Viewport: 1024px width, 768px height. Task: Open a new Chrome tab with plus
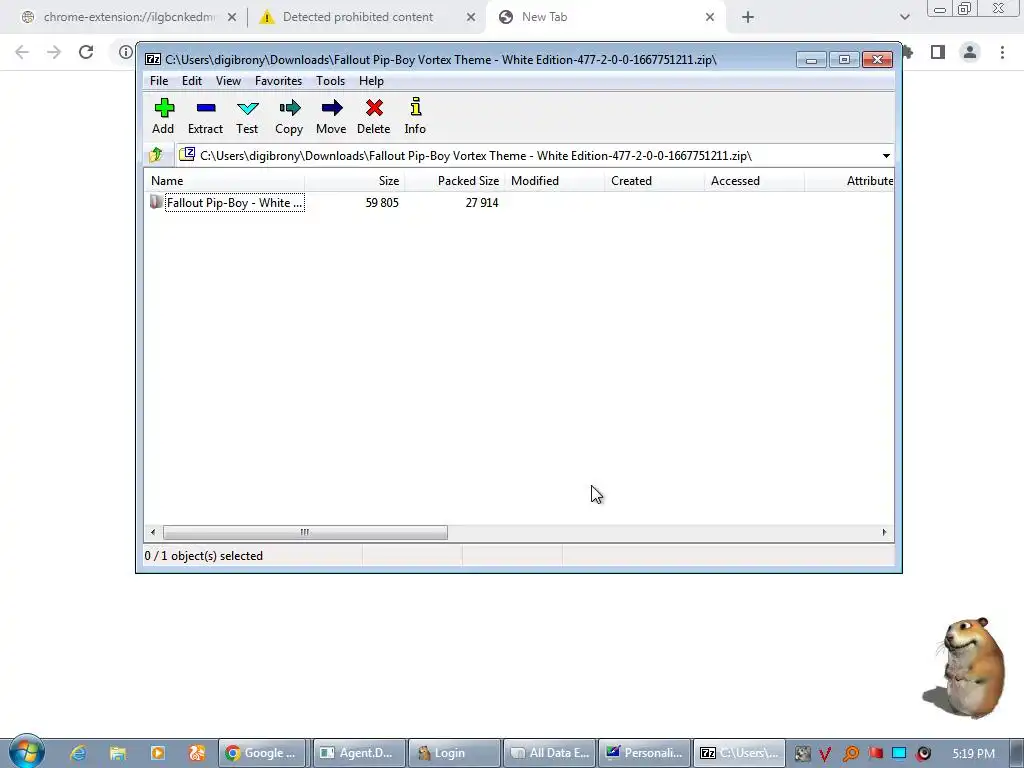748,18
